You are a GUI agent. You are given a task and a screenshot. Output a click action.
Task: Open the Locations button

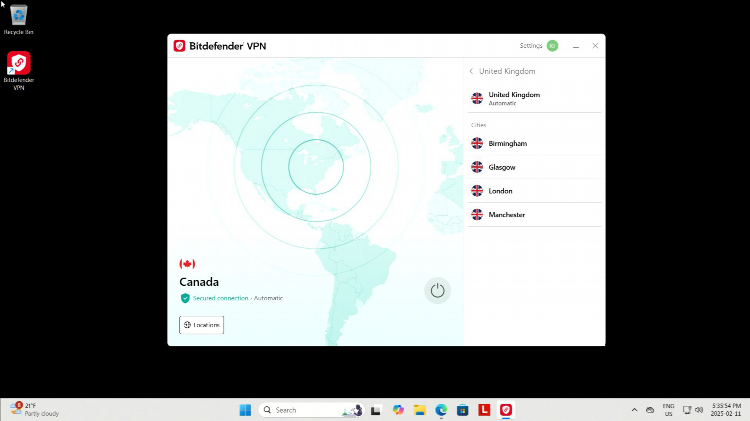[201, 325]
